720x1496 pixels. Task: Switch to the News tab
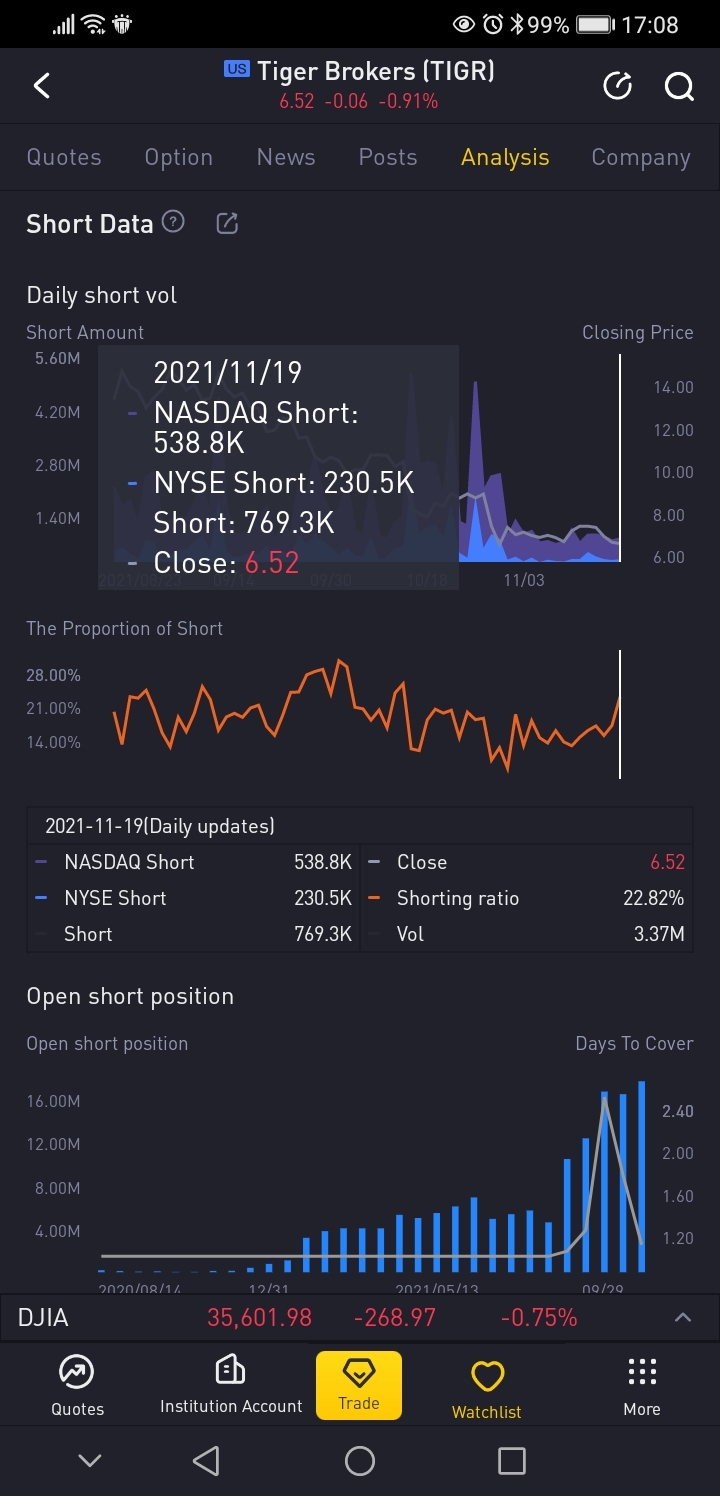(286, 157)
